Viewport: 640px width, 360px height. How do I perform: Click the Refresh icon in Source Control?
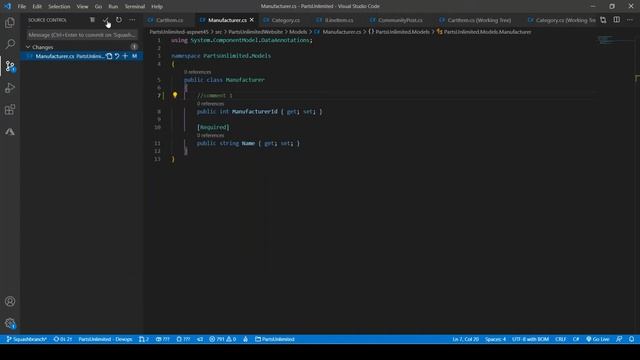click(x=119, y=20)
